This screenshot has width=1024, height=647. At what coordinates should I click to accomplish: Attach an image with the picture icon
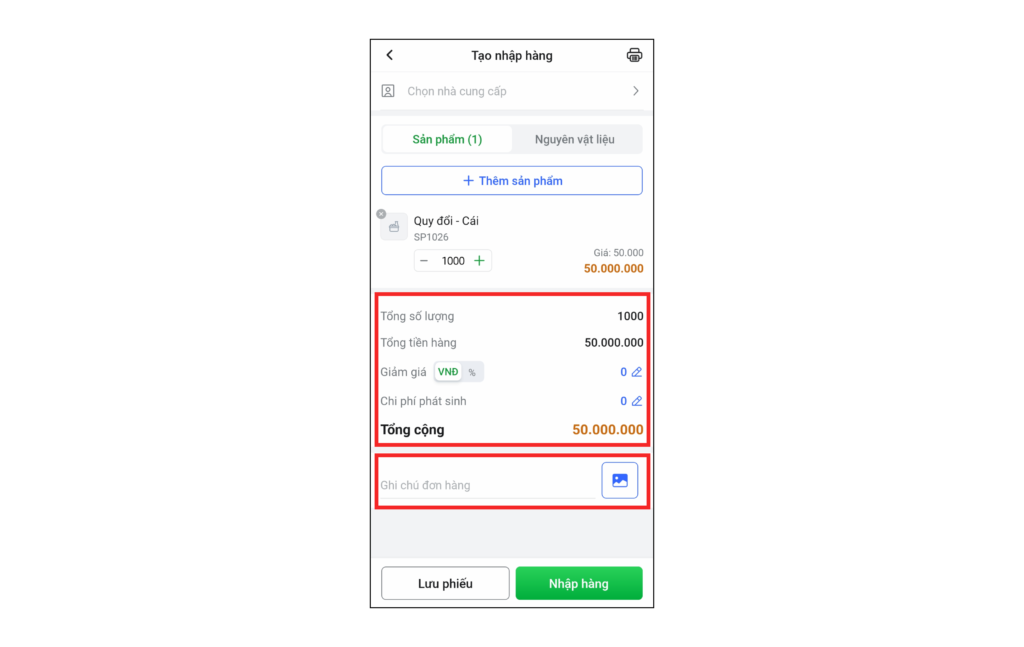tap(620, 481)
